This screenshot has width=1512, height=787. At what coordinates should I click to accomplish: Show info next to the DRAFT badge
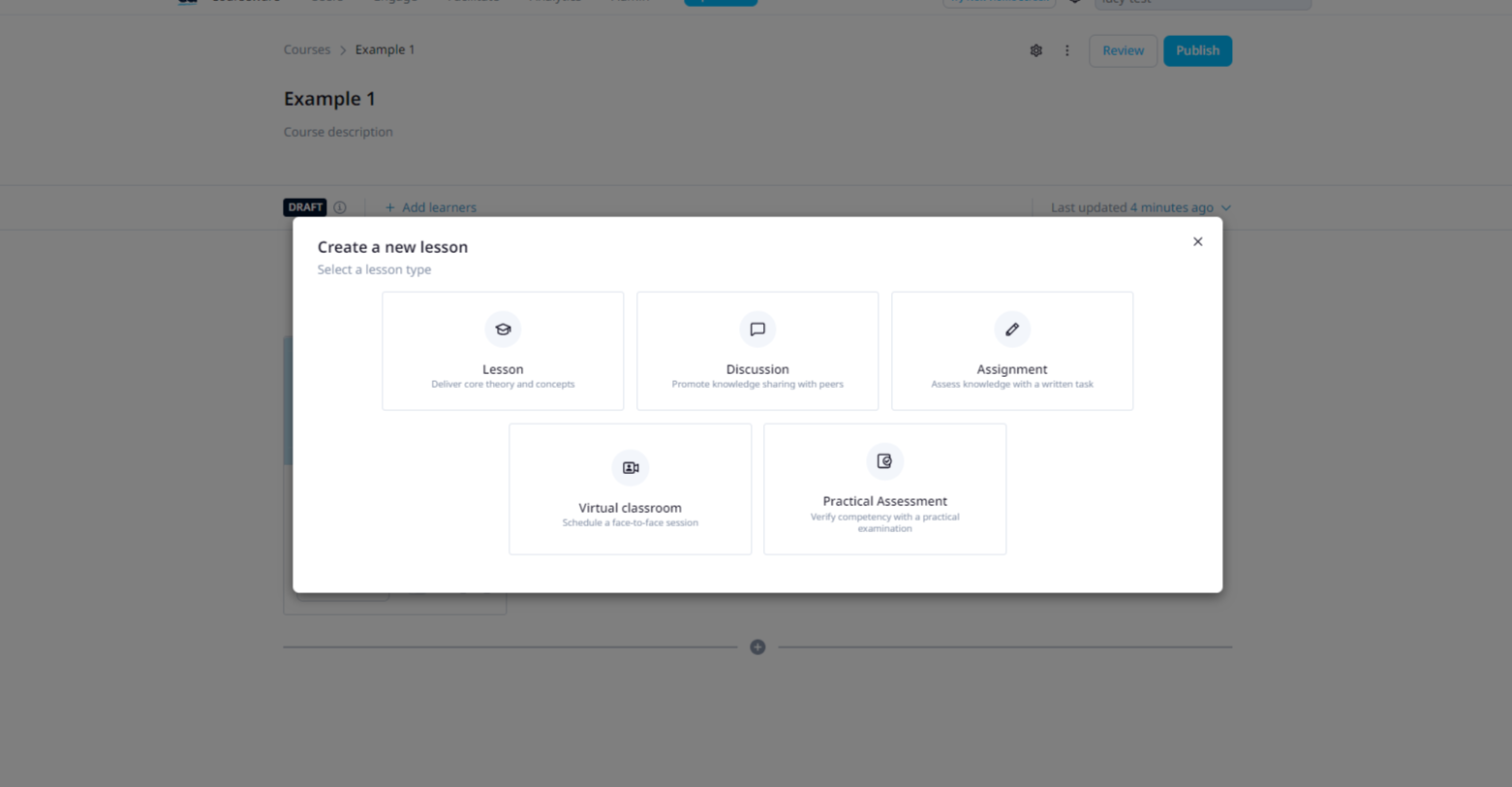(x=340, y=207)
